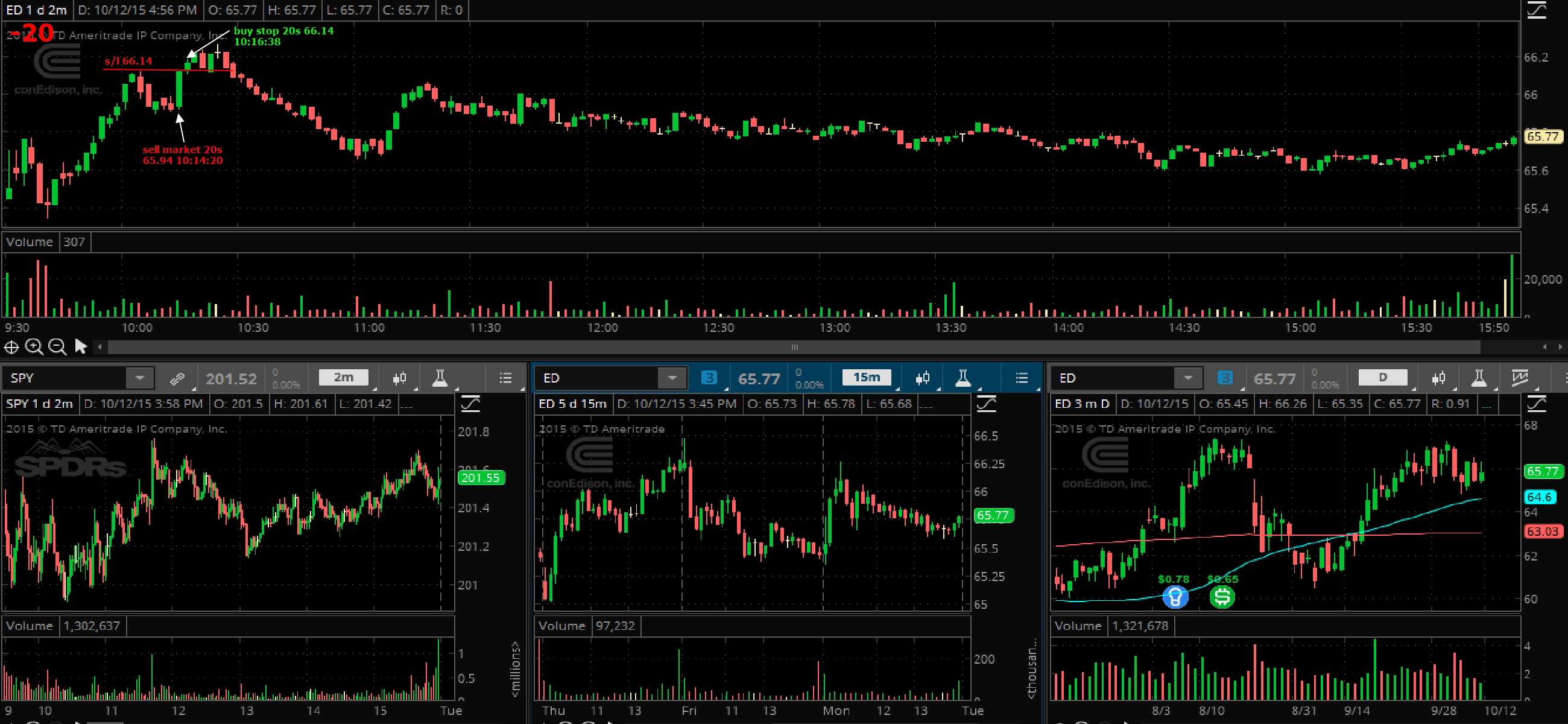This screenshot has width=1568, height=724.
Task: Open studies flask icon in ED 15m panel
Action: coord(963,379)
